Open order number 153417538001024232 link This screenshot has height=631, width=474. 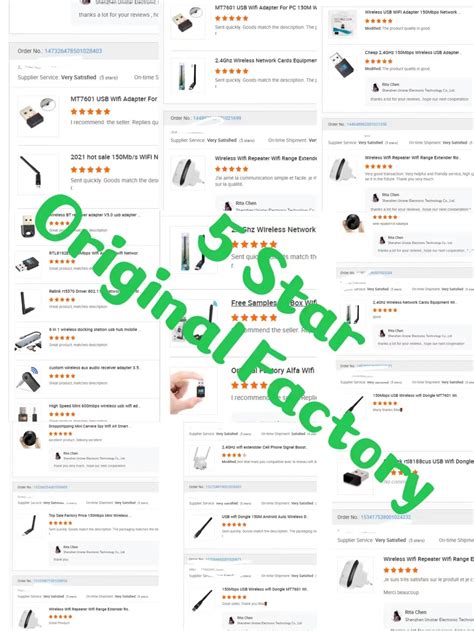386,517
